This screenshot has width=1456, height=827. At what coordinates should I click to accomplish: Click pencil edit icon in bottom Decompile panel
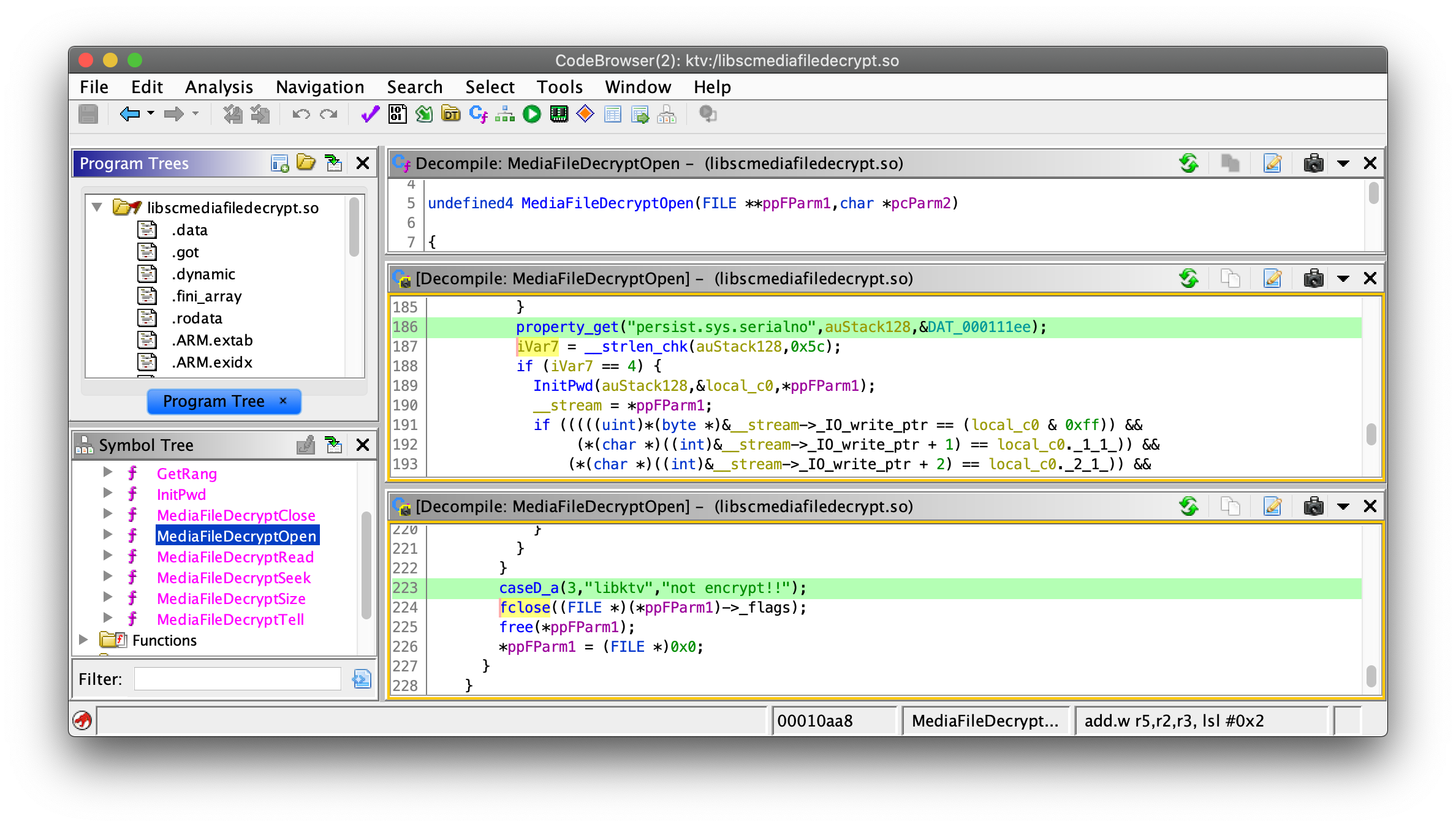pyautogui.click(x=1273, y=507)
